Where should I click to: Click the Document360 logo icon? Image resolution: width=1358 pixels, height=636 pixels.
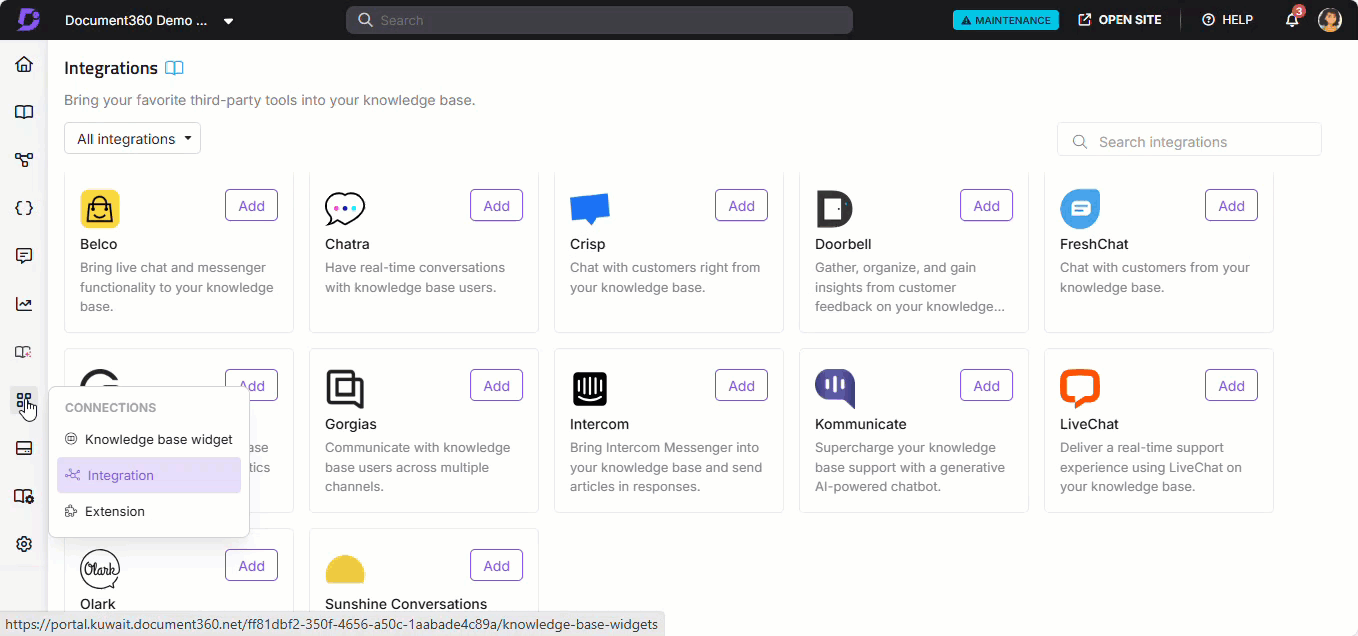point(28,20)
